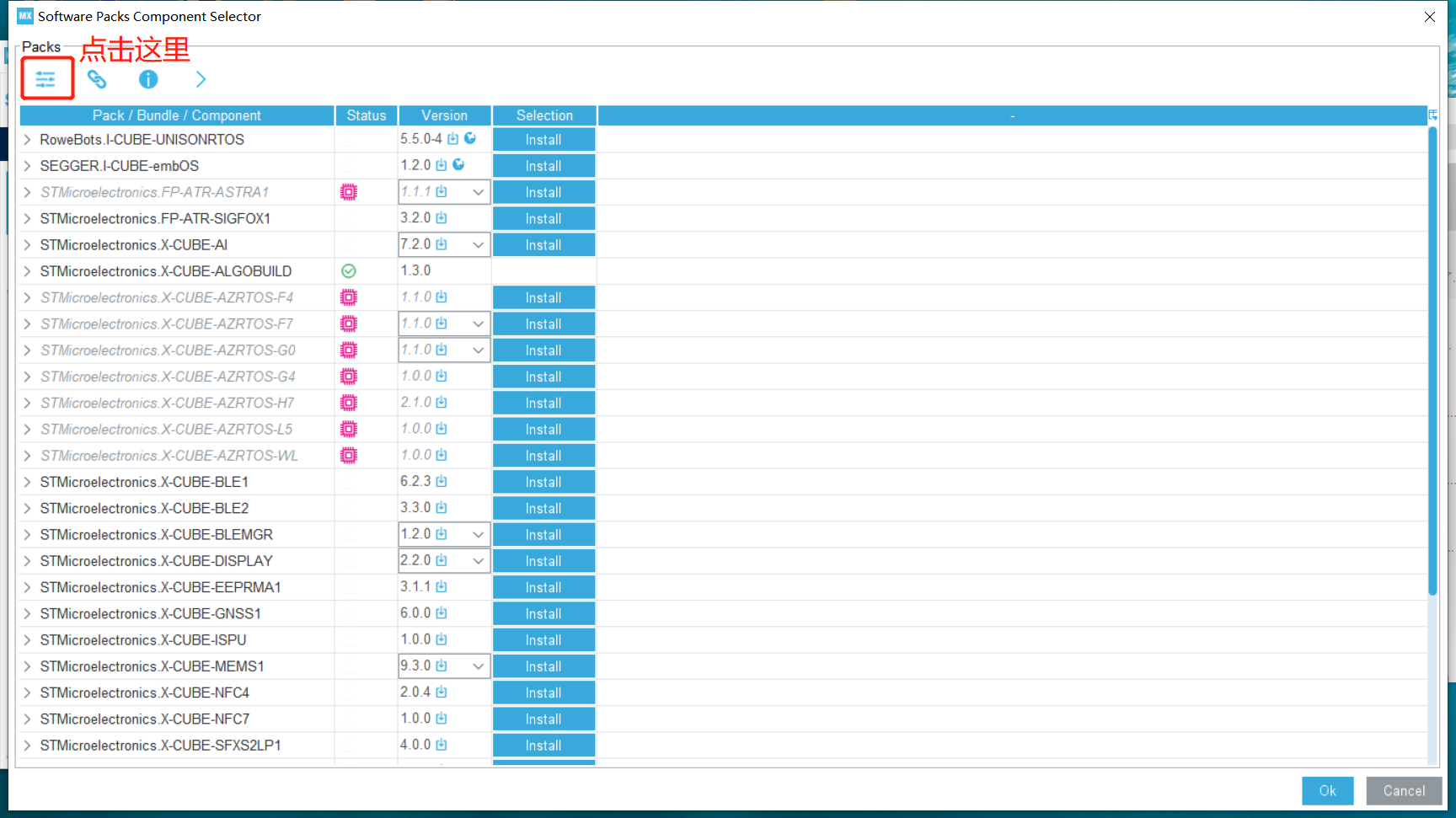
Task: Open version dropdown for FP-ATR-ASTRA1
Action: tap(478, 192)
